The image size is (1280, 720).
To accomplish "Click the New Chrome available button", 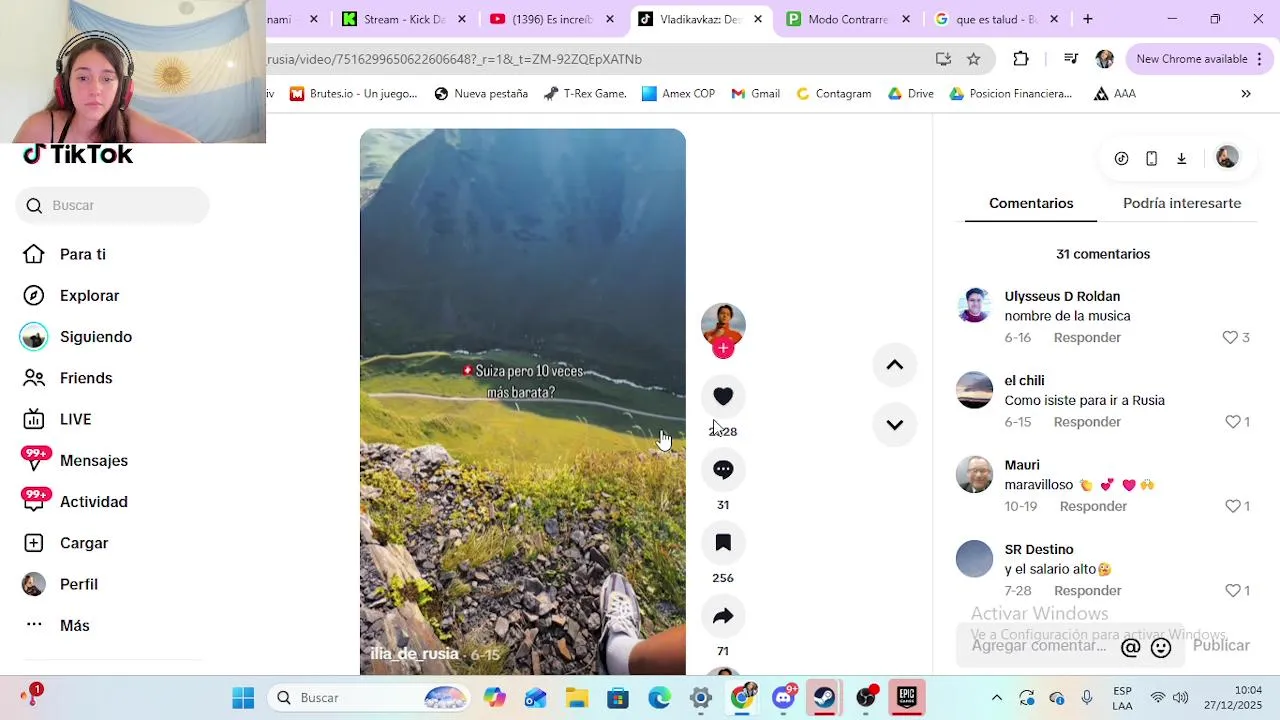I will [1198, 59].
